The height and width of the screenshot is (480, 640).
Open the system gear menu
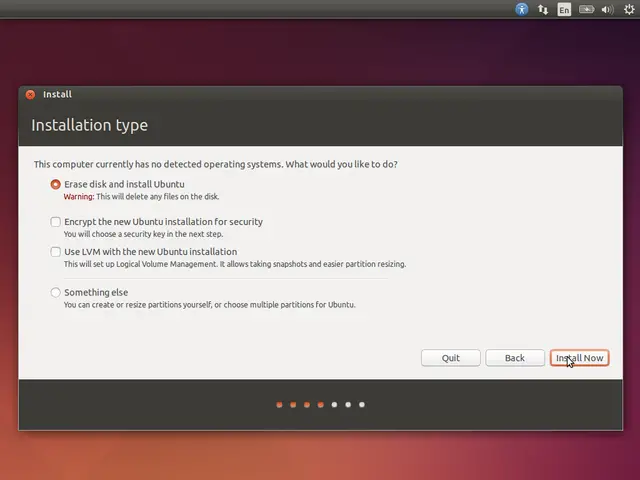[629, 9]
